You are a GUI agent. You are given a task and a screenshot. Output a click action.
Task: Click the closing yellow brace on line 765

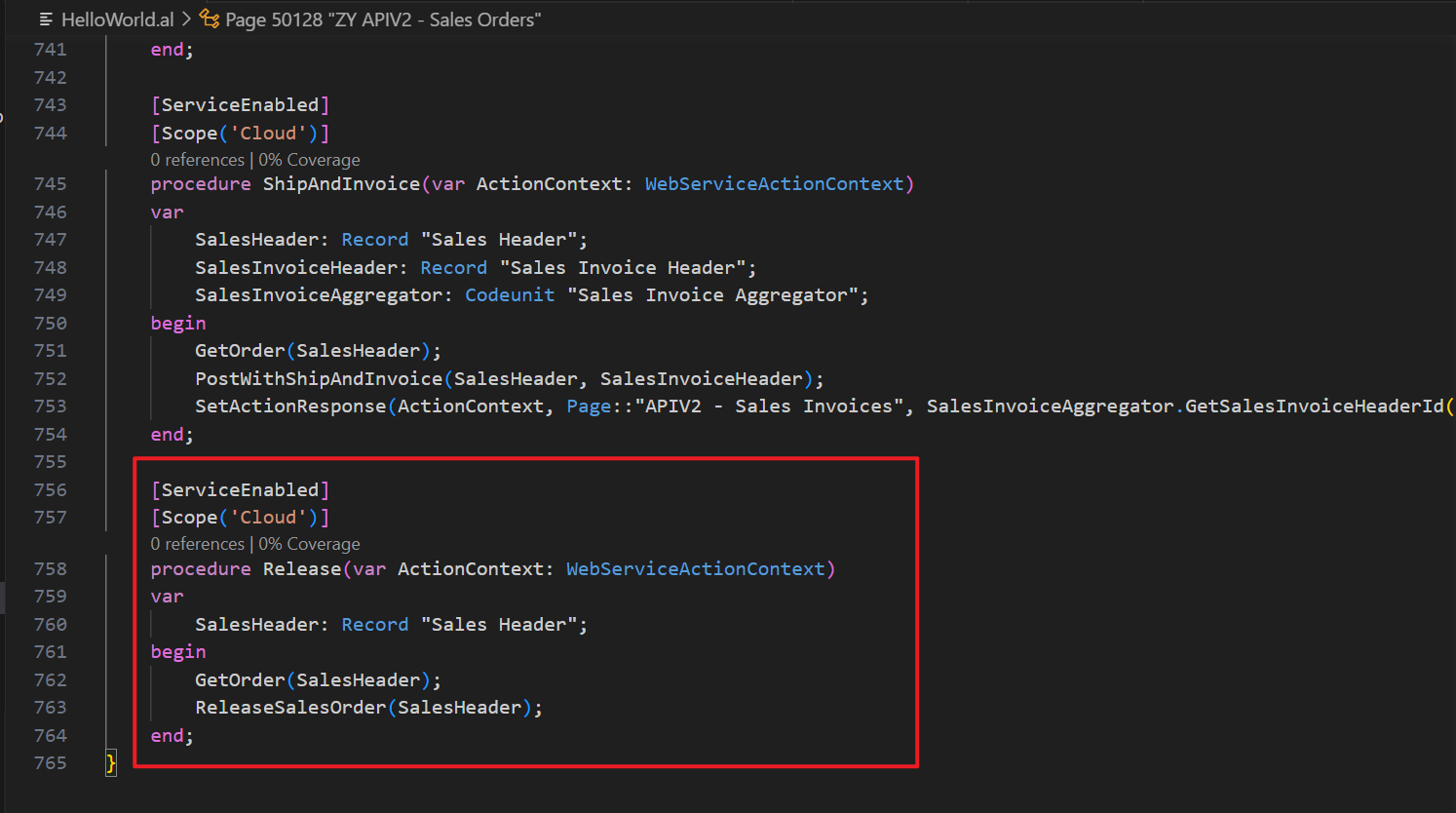(x=111, y=763)
